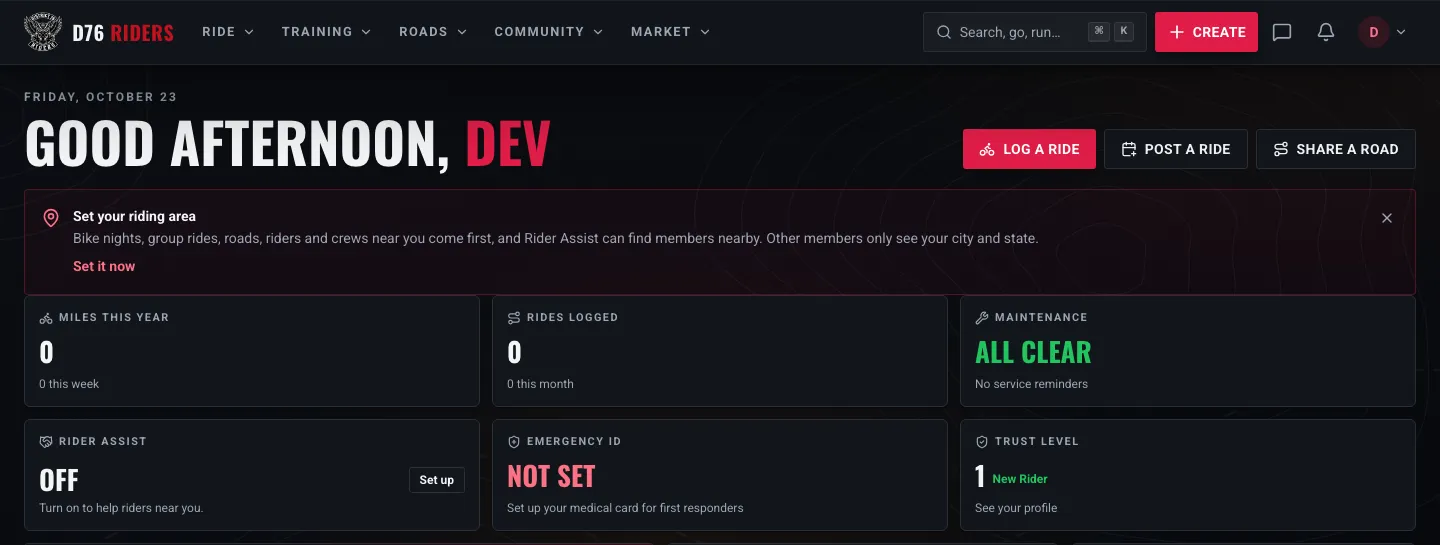
Task: Expand the Ride menu
Action: point(228,32)
